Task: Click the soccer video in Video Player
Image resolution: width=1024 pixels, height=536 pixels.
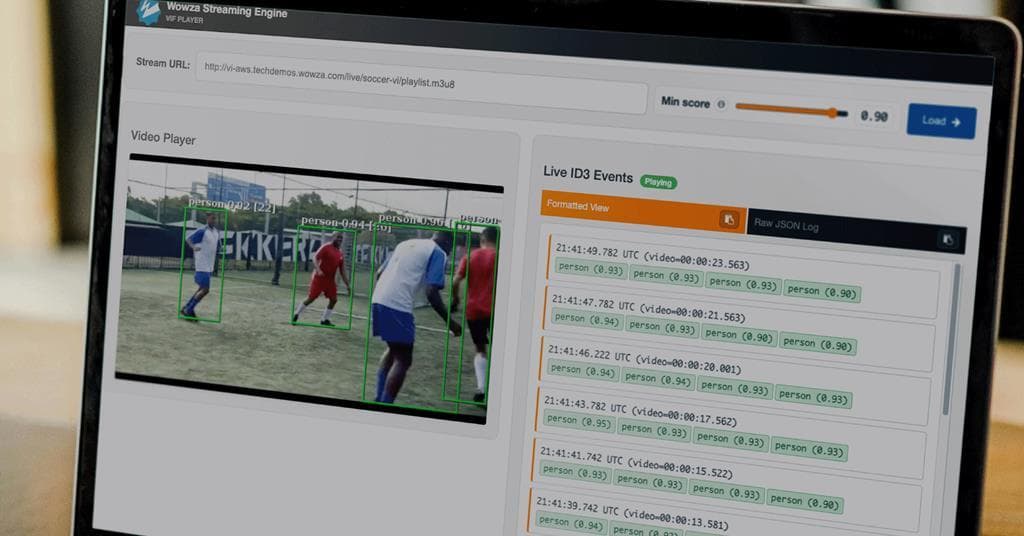Action: (308, 287)
